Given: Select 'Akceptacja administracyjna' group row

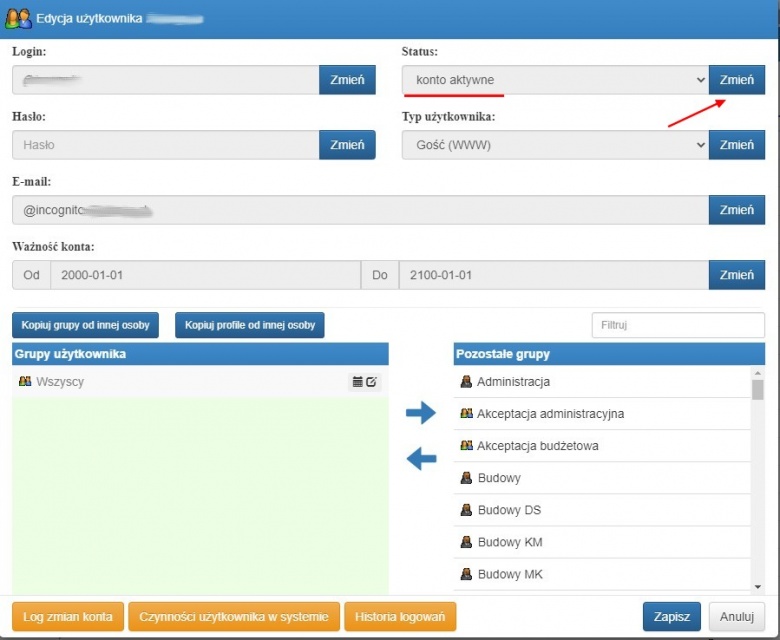Looking at the screenshot, I should [602, 414].
